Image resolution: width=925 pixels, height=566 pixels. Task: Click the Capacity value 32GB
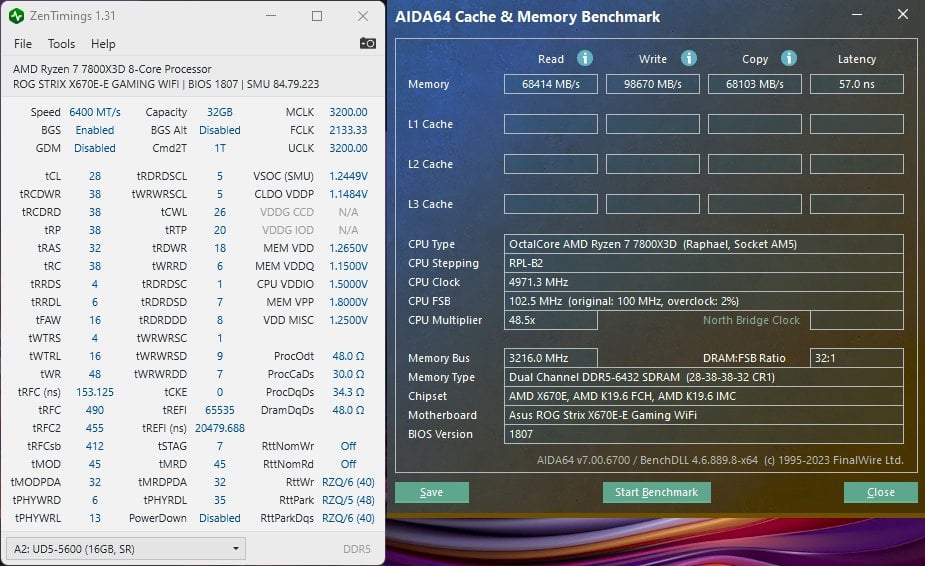click(x=219, y=112)
